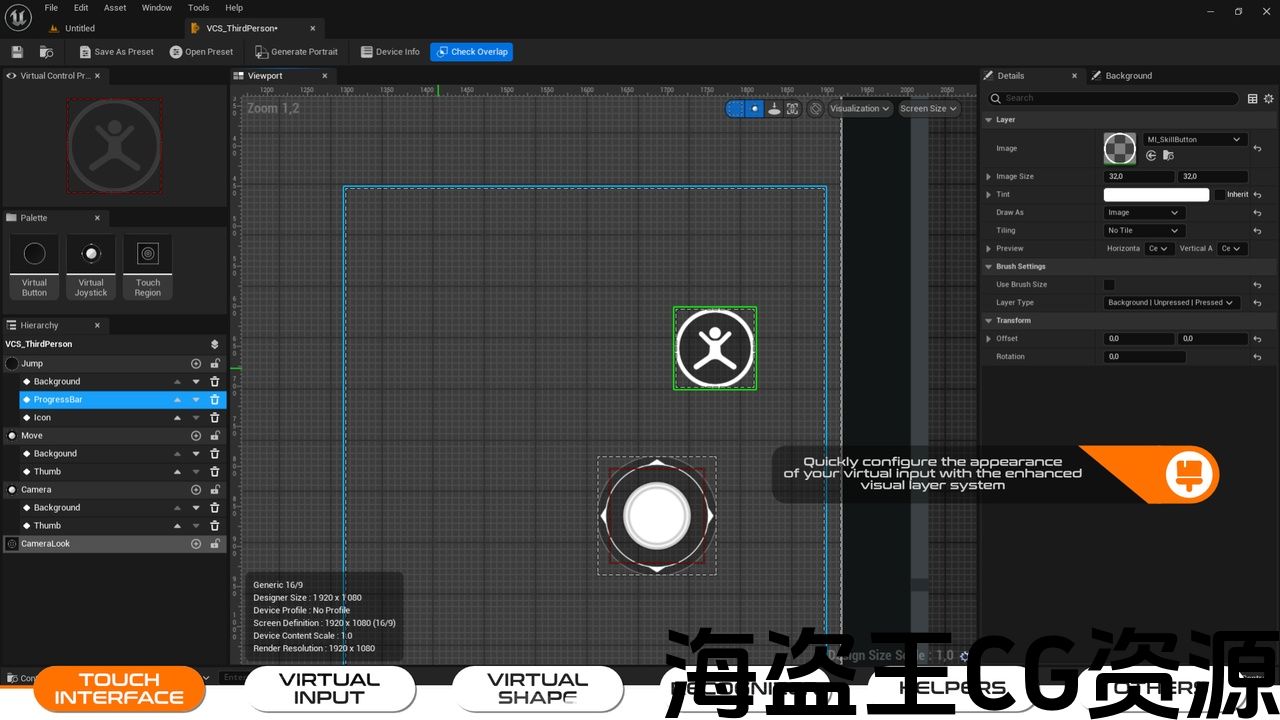
Task: Delete the ProgressBar layer via trash icon
Action: [x=214, y=400]
